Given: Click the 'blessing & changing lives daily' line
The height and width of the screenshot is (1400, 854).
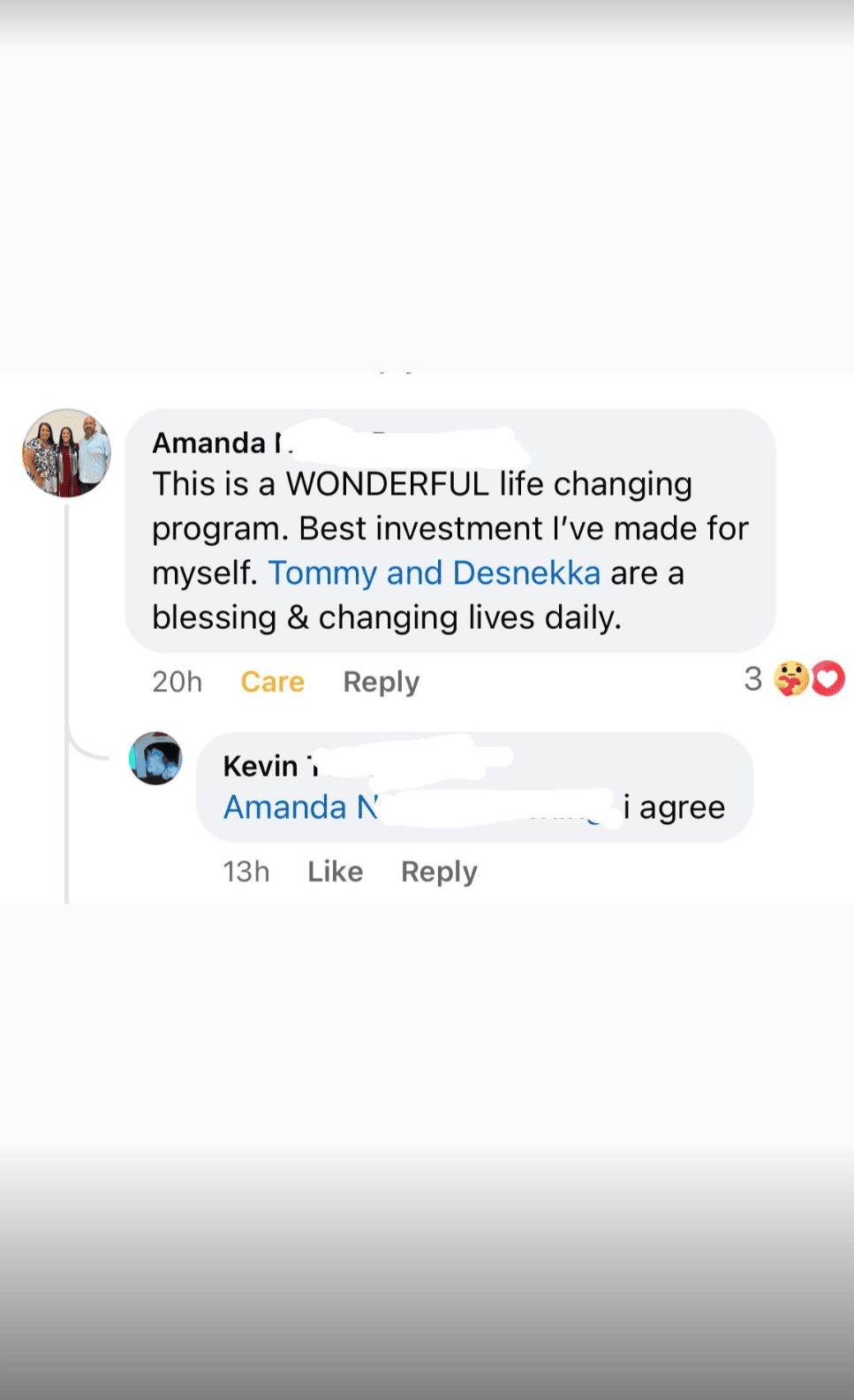Looking at the screenshot, I should 386,617.
